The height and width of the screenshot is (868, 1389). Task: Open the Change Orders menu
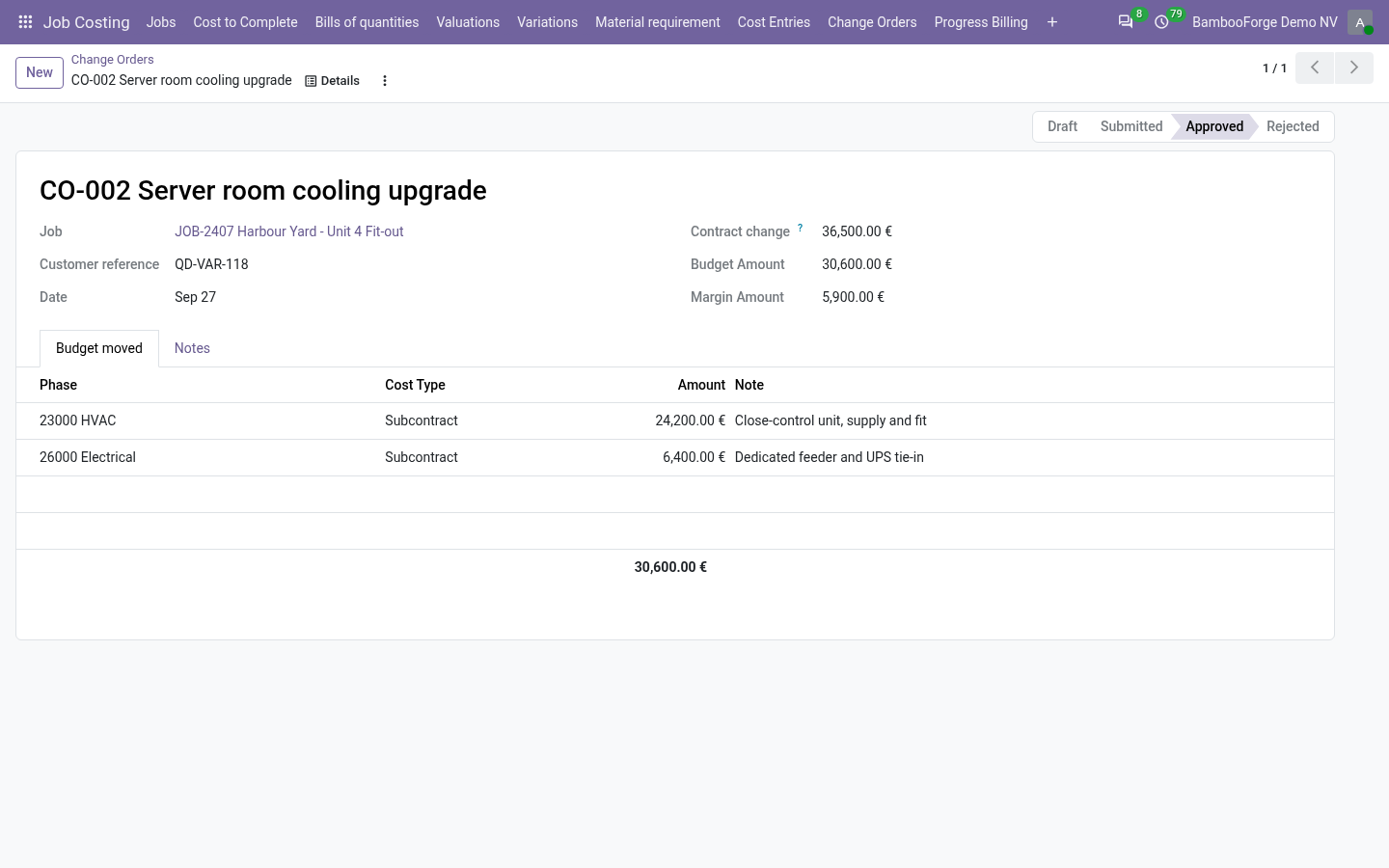click(872, 22)
